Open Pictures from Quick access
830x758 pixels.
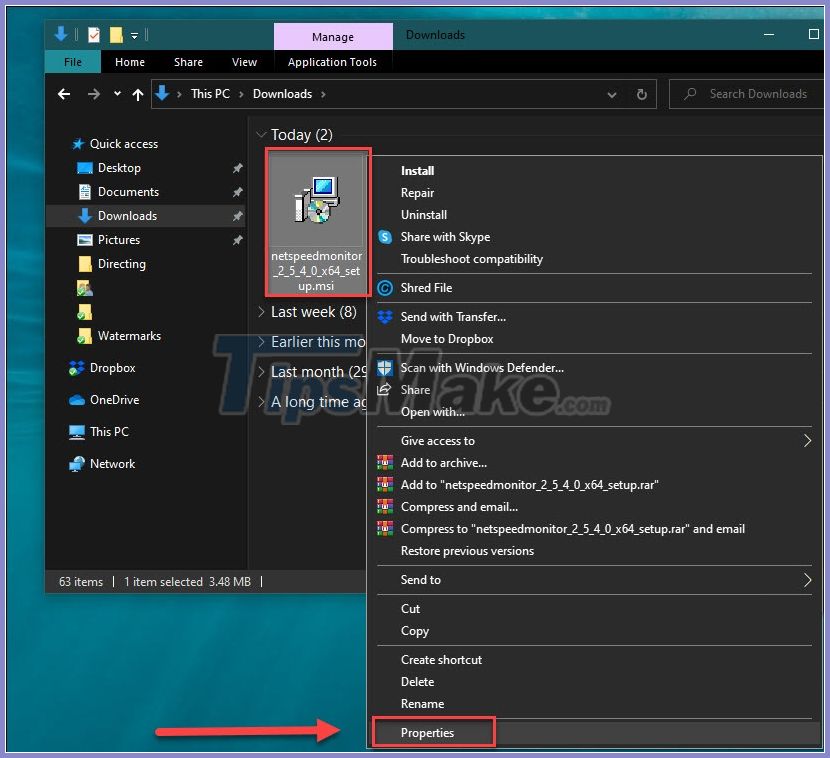[x=119, y=240]
